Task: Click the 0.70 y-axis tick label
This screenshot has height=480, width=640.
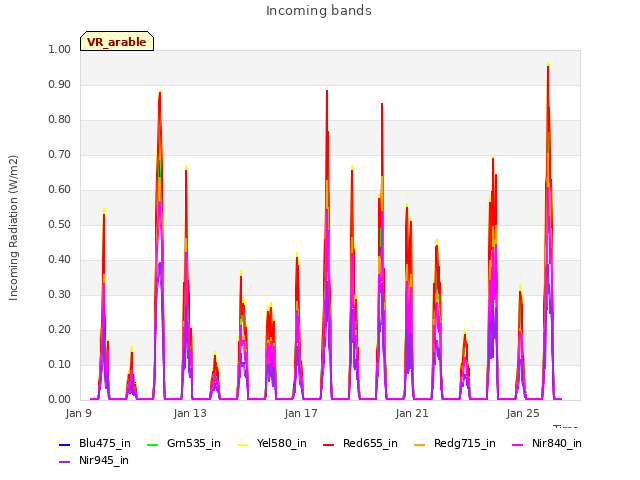Action: tap(60, 155)
